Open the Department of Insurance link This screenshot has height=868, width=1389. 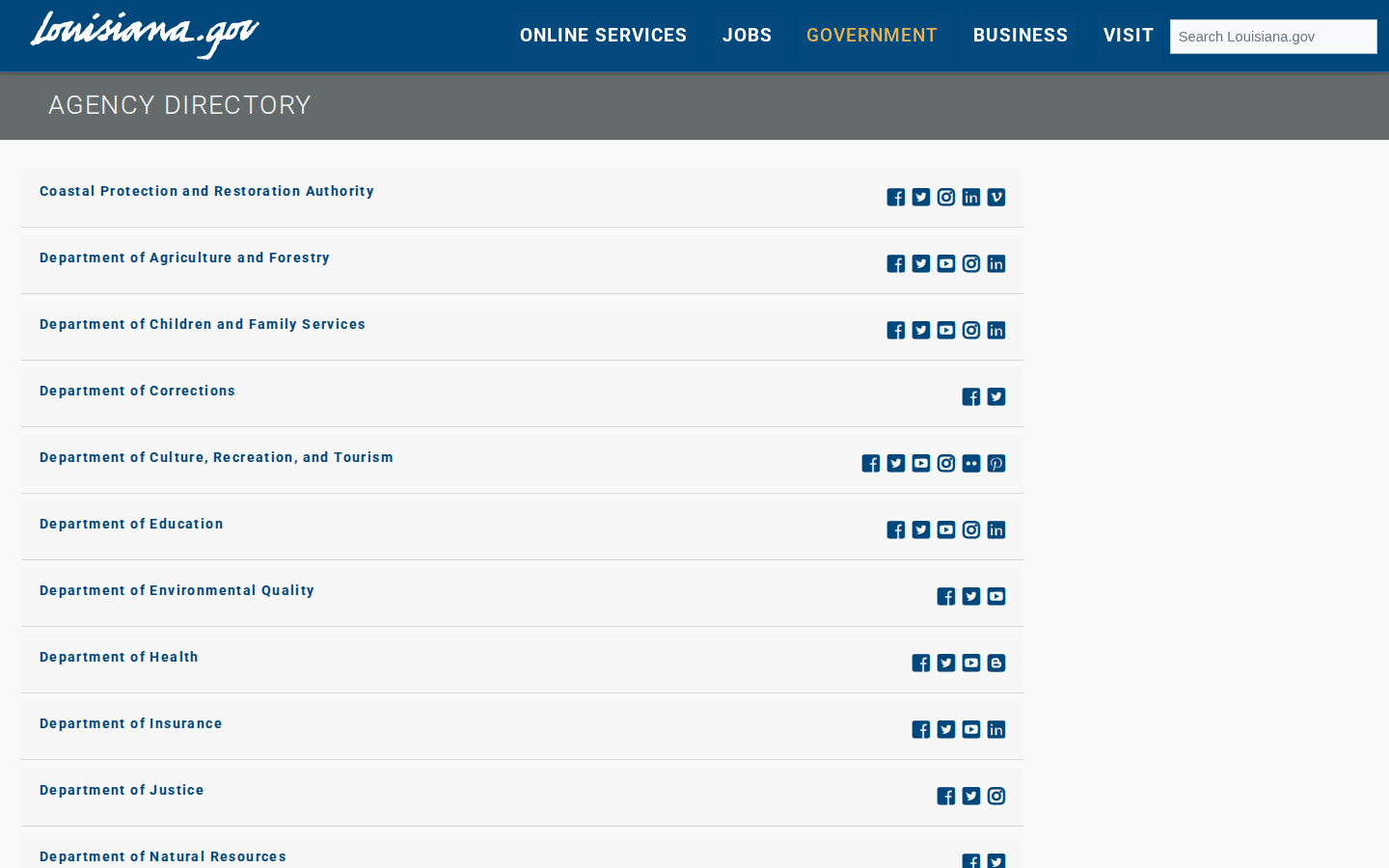(131, 723)
